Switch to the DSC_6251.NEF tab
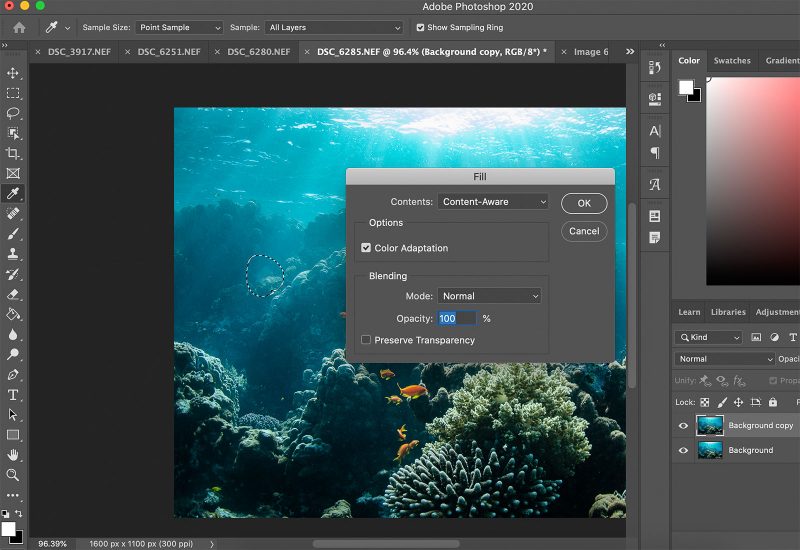The height and width of the screenshot is (550, 800). point(169,52)
